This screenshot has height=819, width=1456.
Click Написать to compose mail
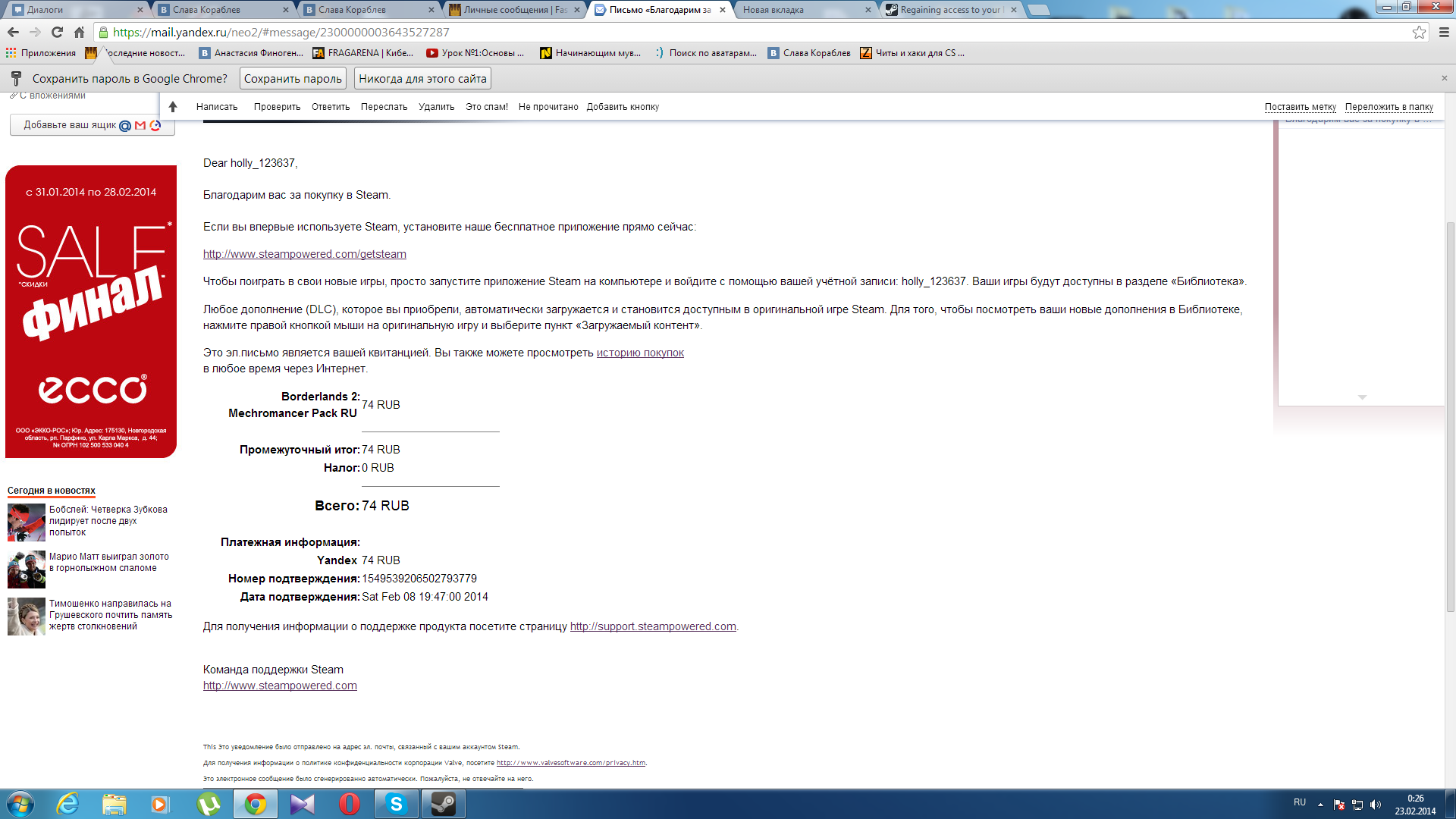(x=217, y=107)
